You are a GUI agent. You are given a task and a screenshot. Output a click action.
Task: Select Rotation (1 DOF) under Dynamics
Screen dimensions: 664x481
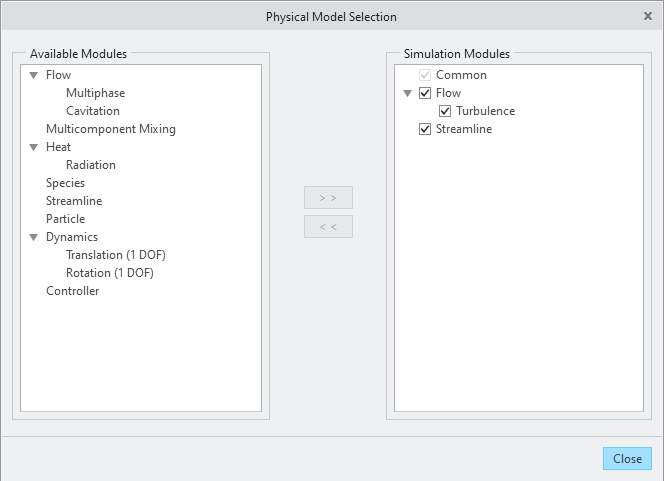point(110,273)
